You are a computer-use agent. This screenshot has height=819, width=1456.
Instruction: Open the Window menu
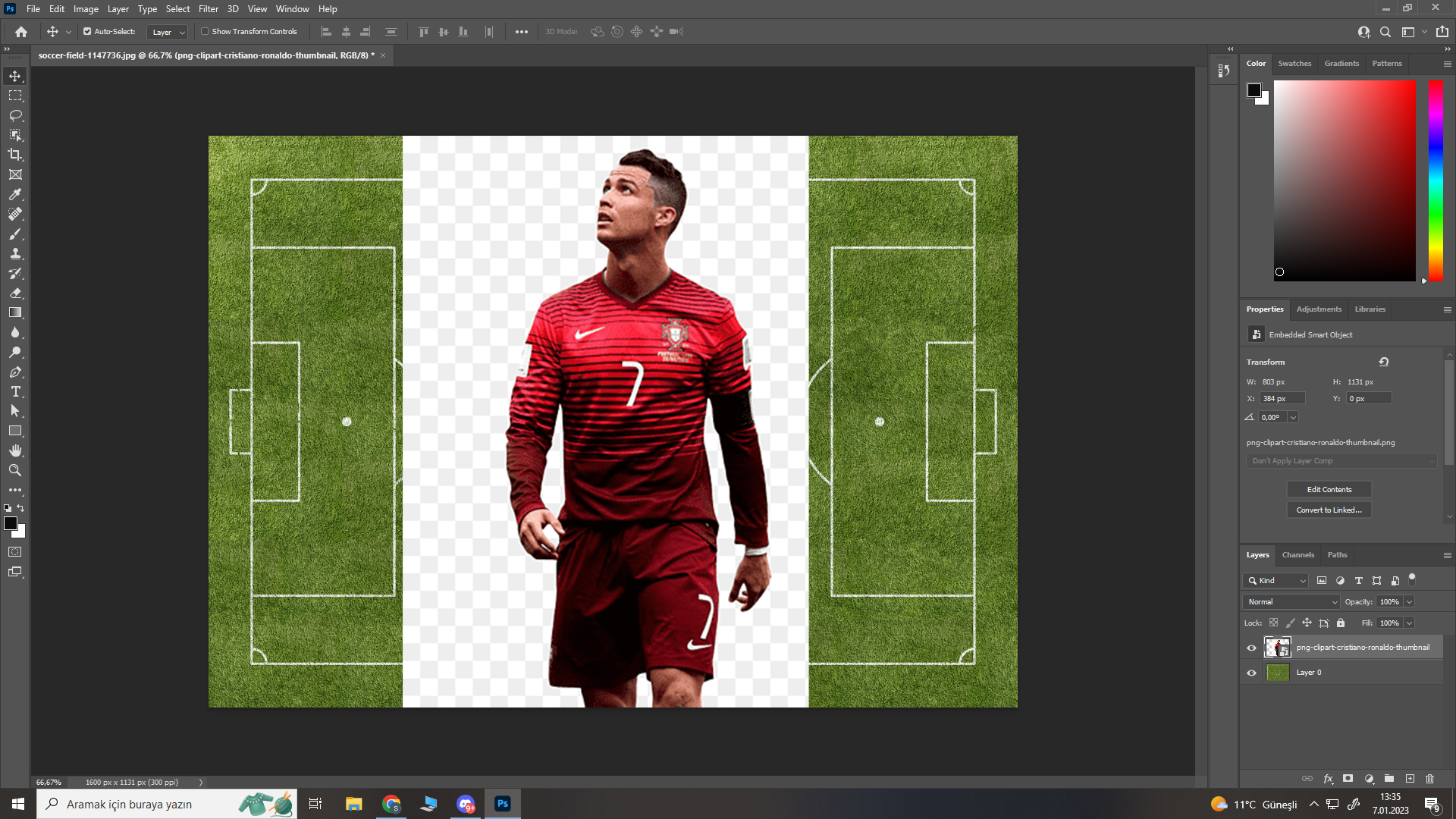click(292, 9)
